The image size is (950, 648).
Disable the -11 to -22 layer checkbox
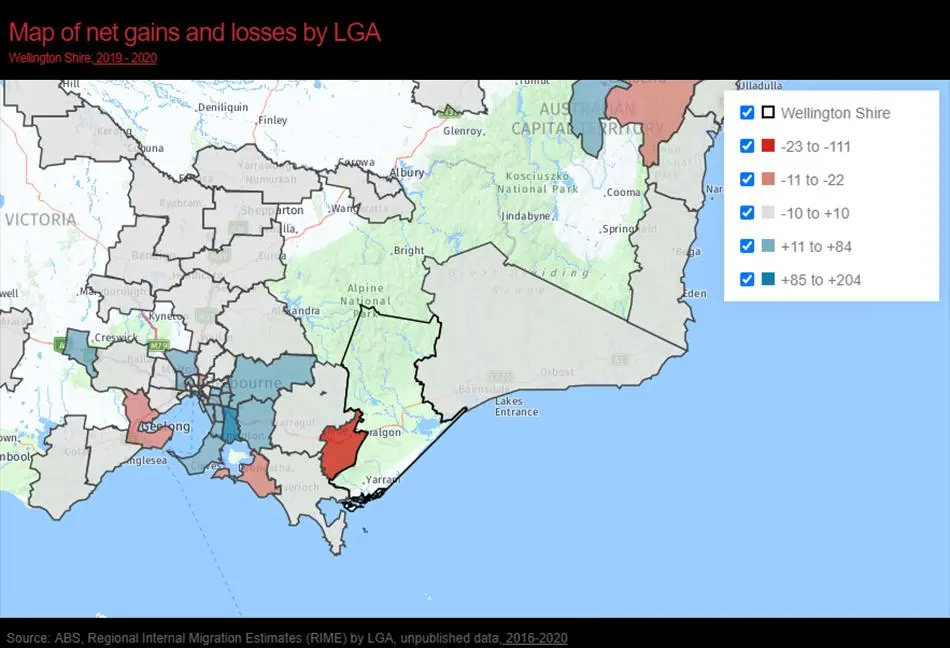(x=747, y=179)
